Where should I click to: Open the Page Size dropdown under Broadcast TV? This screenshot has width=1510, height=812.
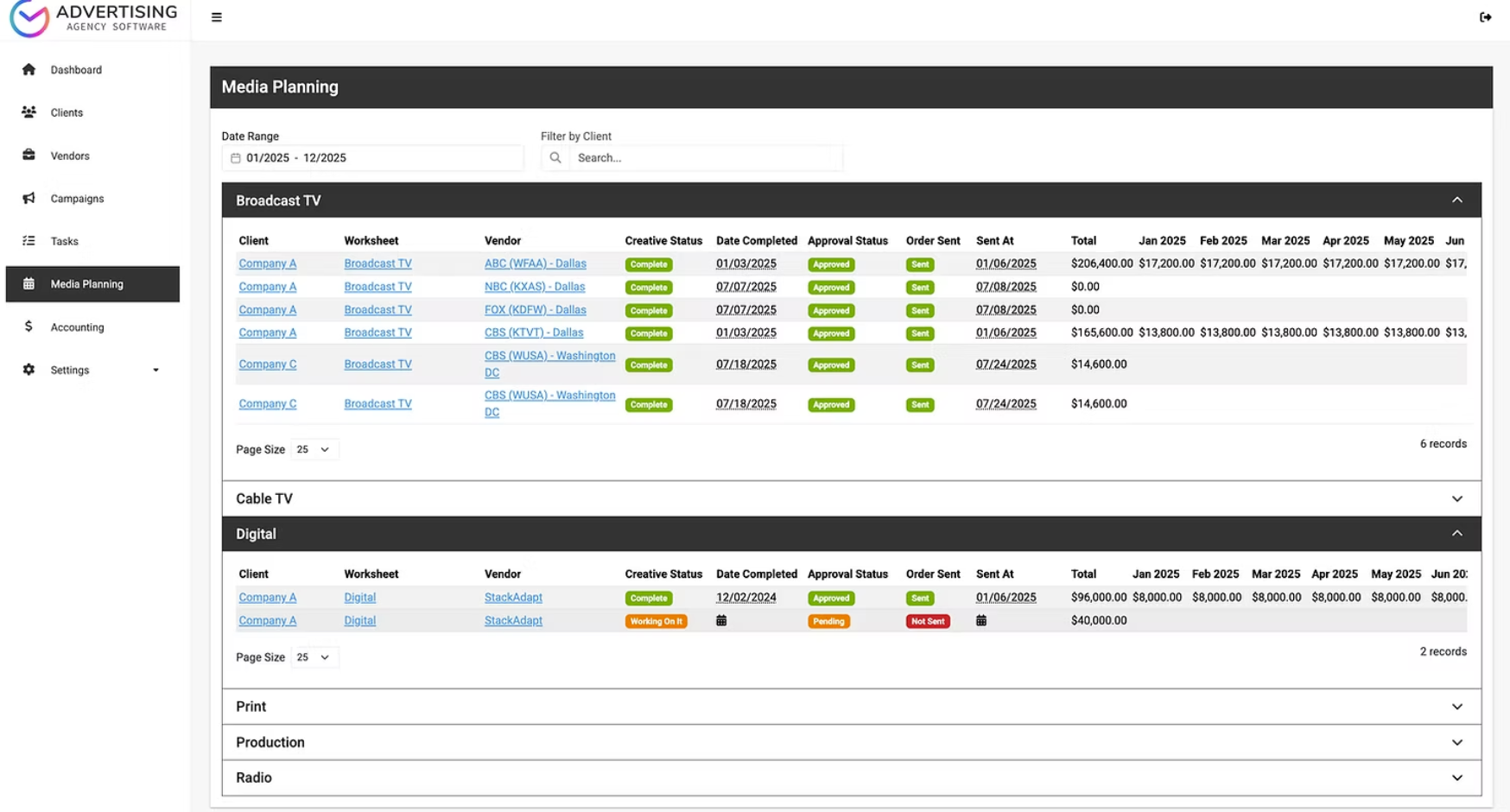(x=314, y=449)
